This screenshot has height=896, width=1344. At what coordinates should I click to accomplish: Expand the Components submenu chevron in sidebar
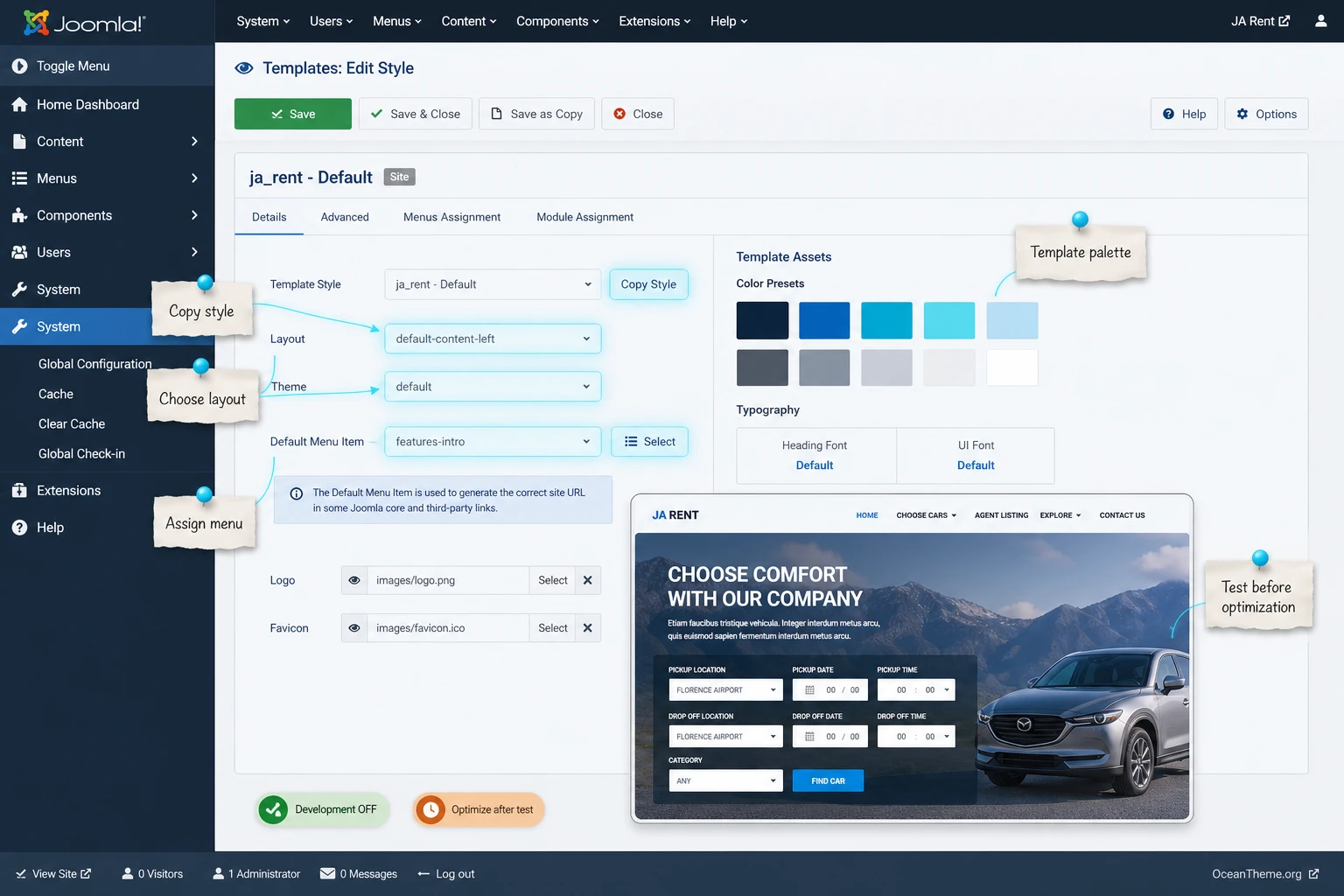tap(194, 215)
